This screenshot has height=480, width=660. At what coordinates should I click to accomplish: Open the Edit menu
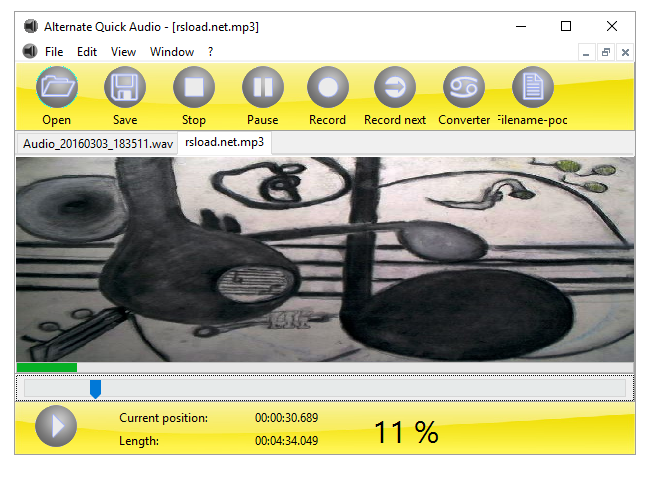[87, 52]
